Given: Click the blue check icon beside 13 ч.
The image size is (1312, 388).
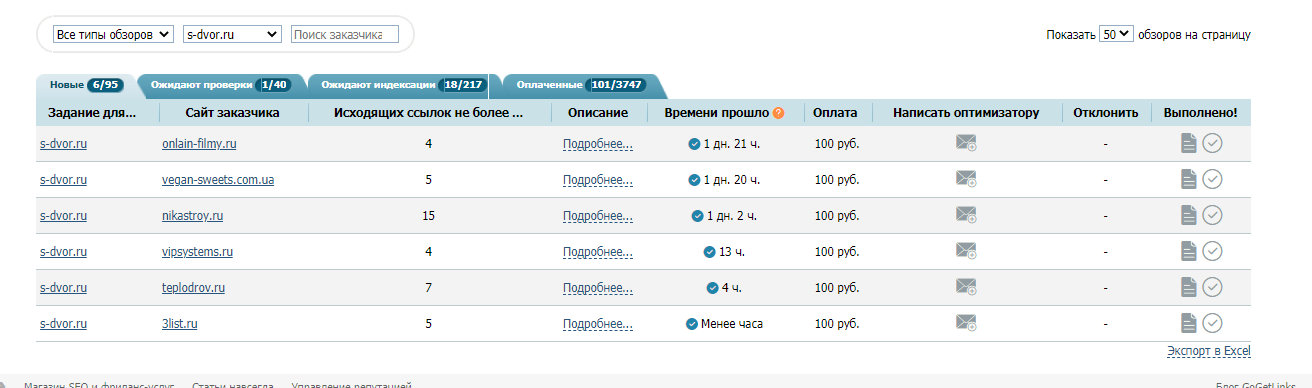Looking at the screenshot, I should (709, 252).
